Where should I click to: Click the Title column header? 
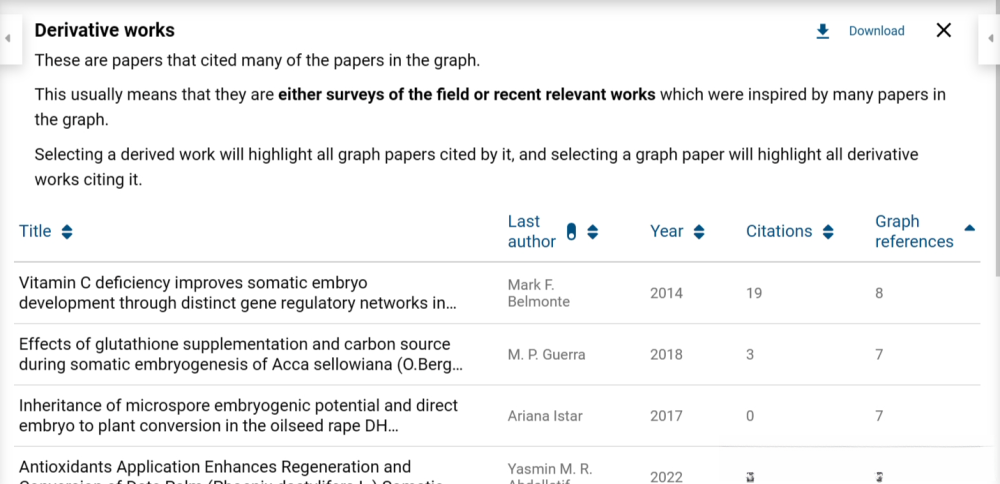35,232
